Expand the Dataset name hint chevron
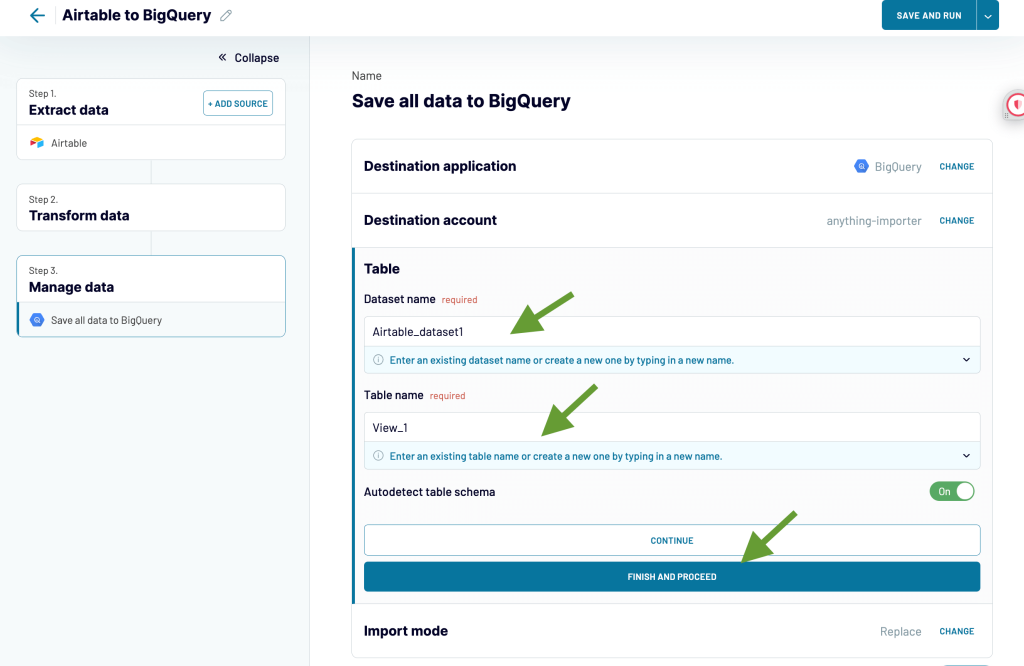This screenshot has width=1024, height=666. pos(967,360)
